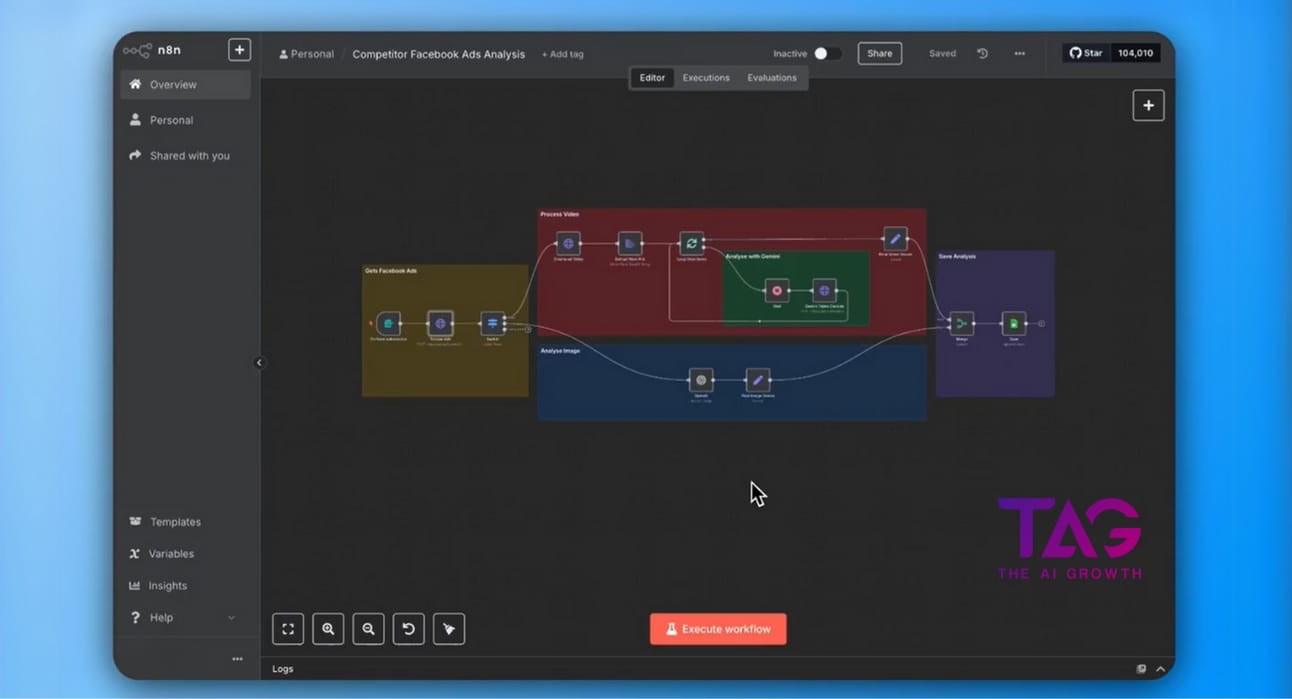The width and height of the screenshot is (1292, 699).
Task: Click the plus button beside the n8n logo
Action: coord(239,50)
